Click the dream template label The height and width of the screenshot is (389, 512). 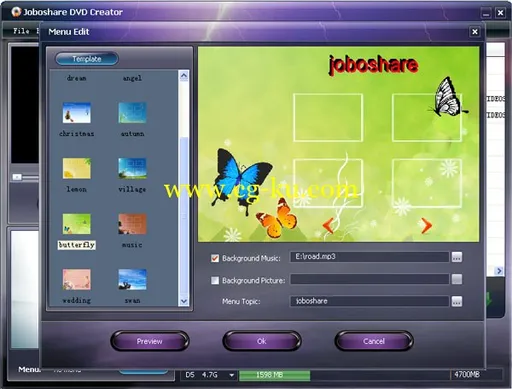tap(77, 78)
